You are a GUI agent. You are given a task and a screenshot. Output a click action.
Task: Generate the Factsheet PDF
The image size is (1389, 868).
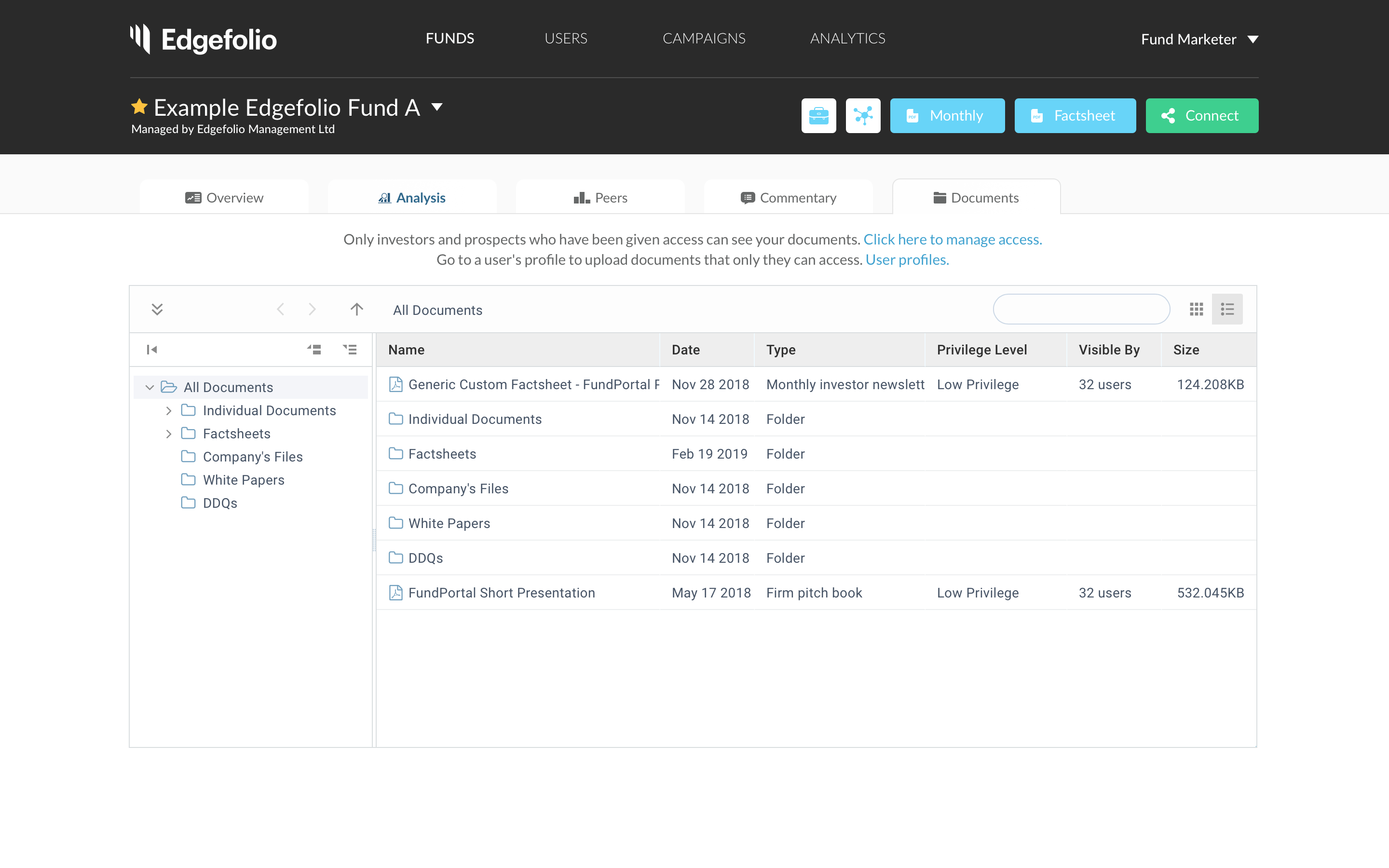[x=1075, y=115]
